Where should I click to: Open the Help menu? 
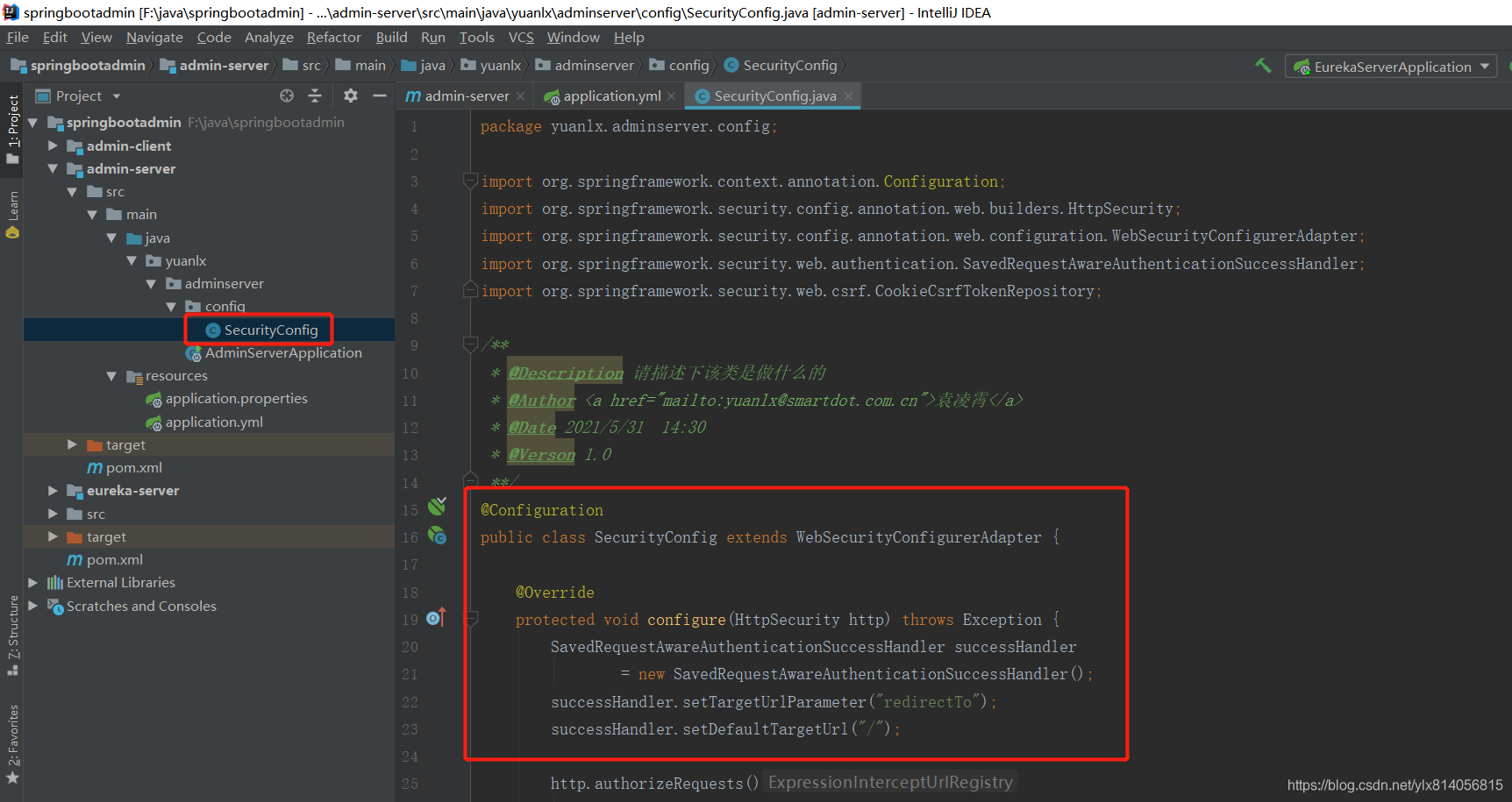pyautogui.click(x=629, y=37)
